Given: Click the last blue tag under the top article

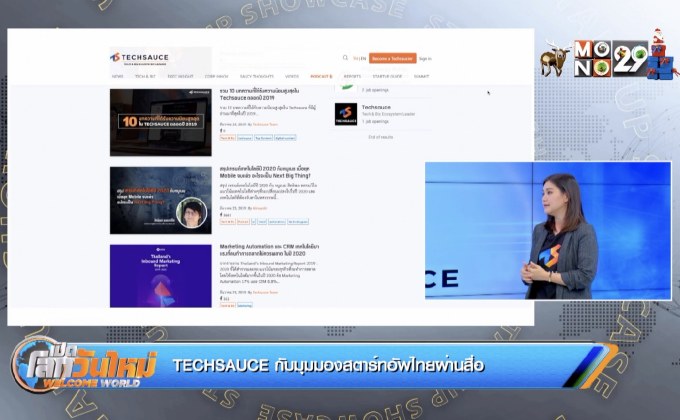Looking at the screenshot, I should click(285, 138).
